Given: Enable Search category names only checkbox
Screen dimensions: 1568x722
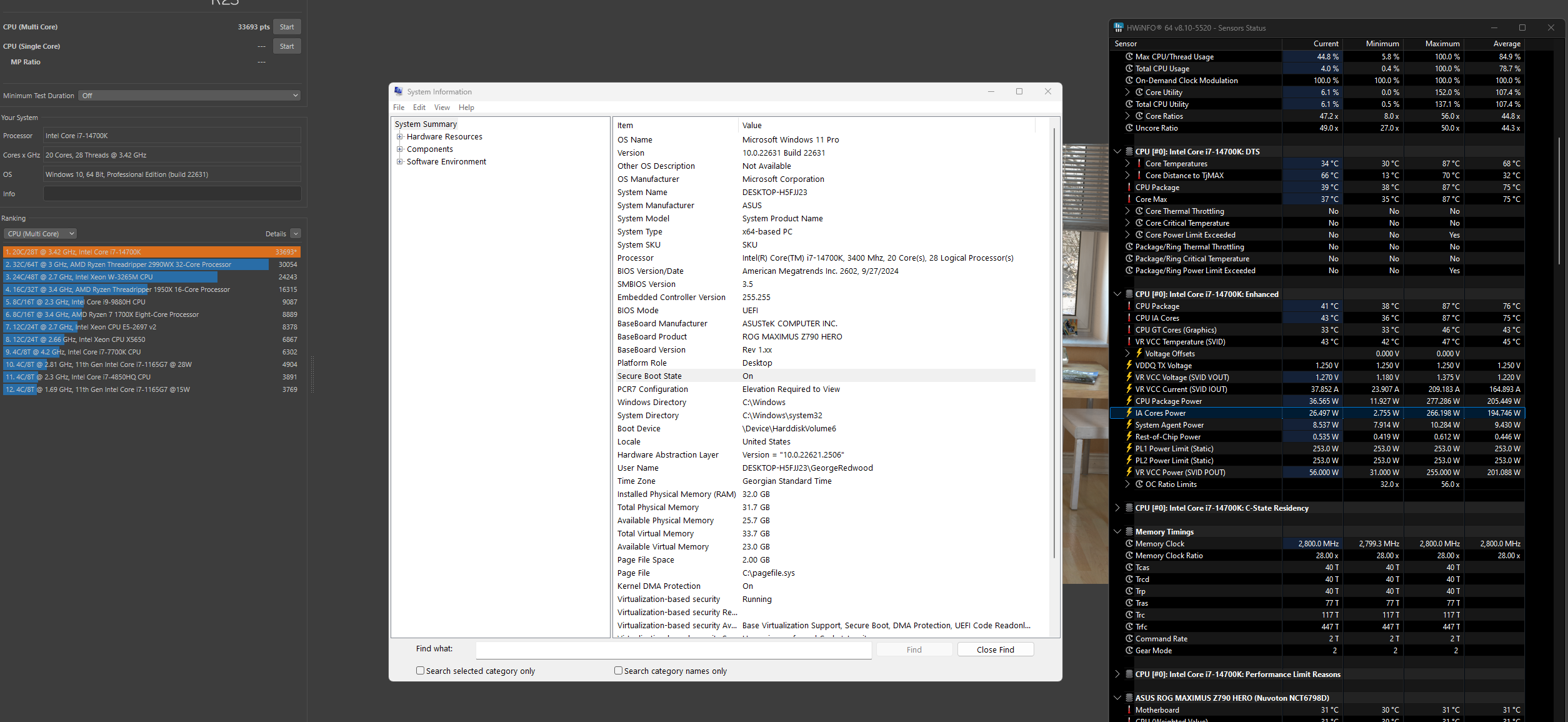Looking at the screenshot, I should click(618, 670).
